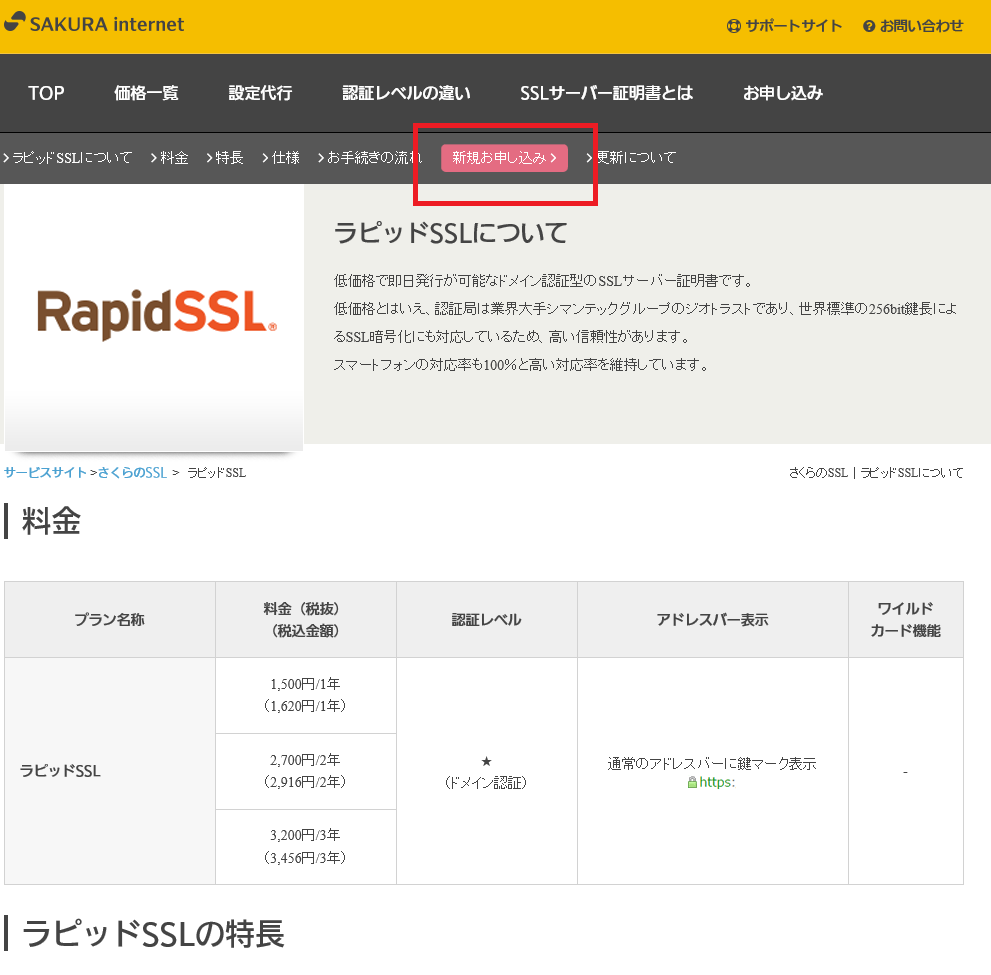The width and height of the screenshot is (991, 975).
Task: Click the ラピッドSSLについて hero heading
Action: click(450, 233)
